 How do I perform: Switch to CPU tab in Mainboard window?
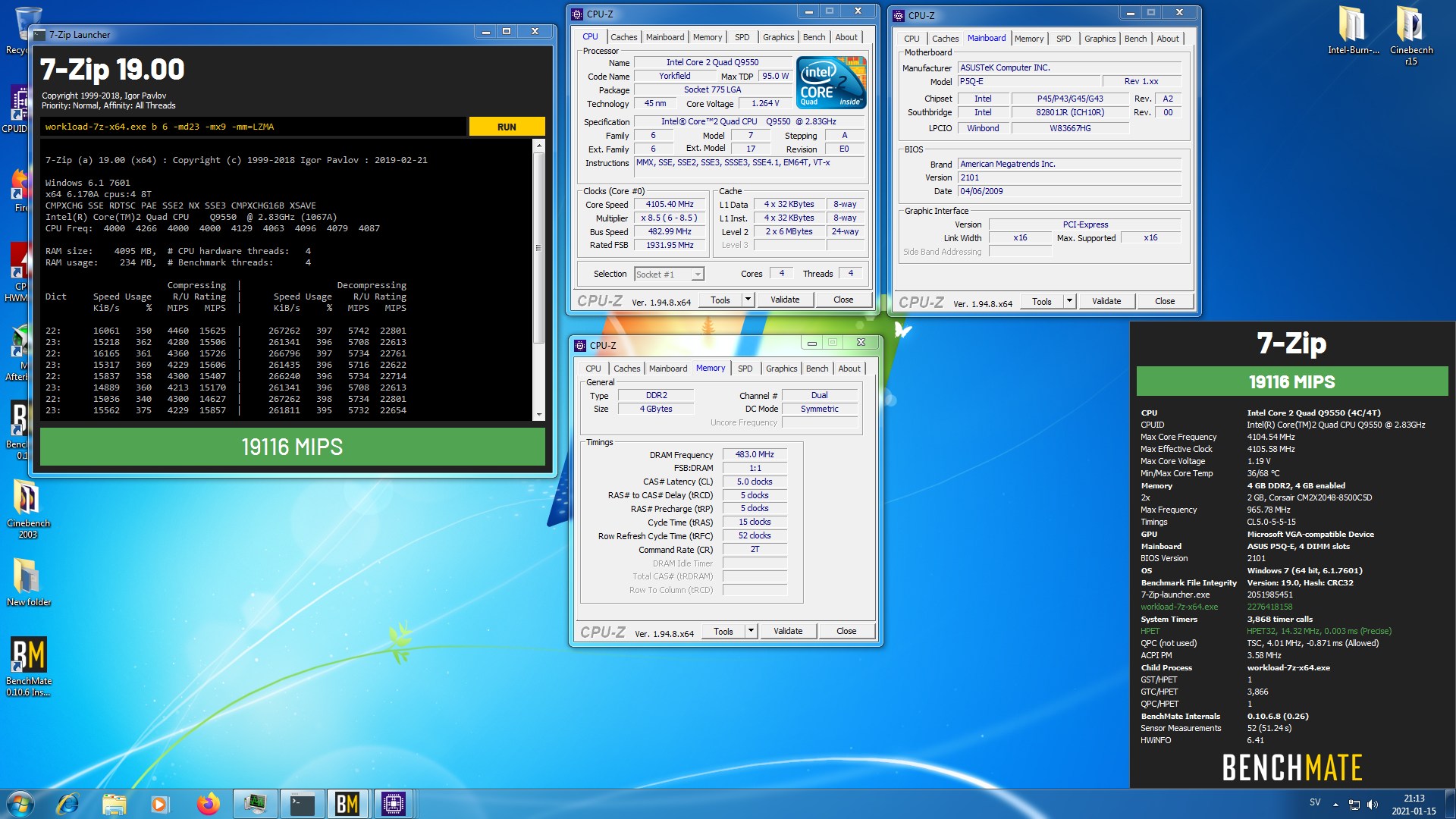pyautogui.click(x=912, y=39)
